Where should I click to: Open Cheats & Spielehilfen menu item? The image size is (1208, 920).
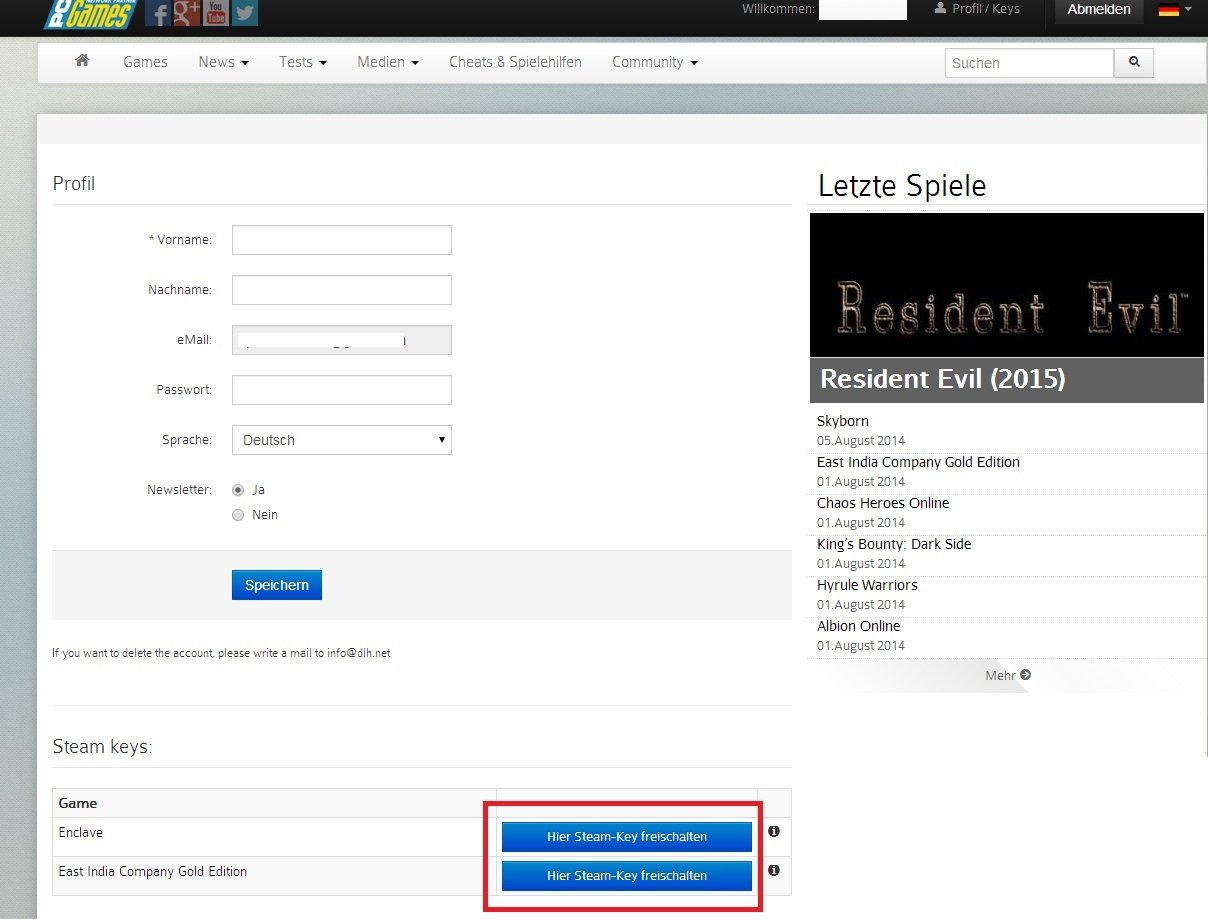coord(515,62)
